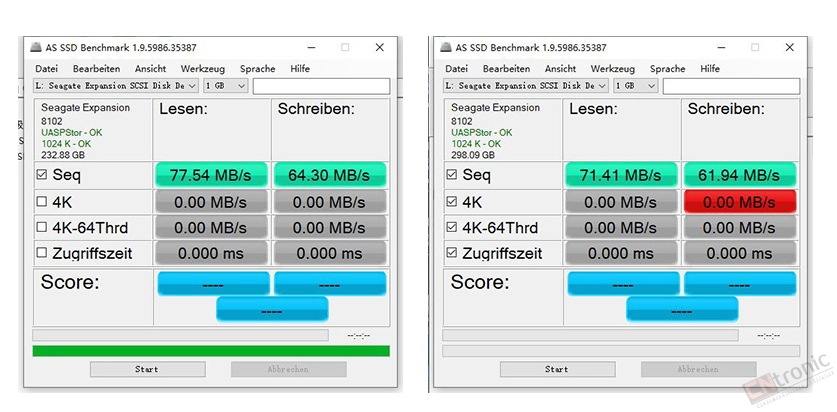837x412 pixels.
Task: Enable the Zugriffszeit checkbox in the left window
Action: [42, 253]
